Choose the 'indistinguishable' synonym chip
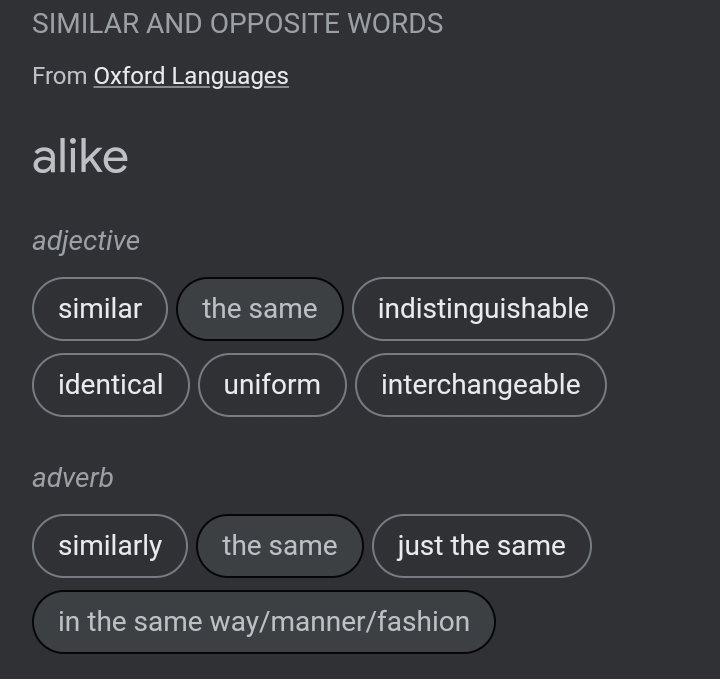This screenshot has width=720, height=679. pos(483,309)
